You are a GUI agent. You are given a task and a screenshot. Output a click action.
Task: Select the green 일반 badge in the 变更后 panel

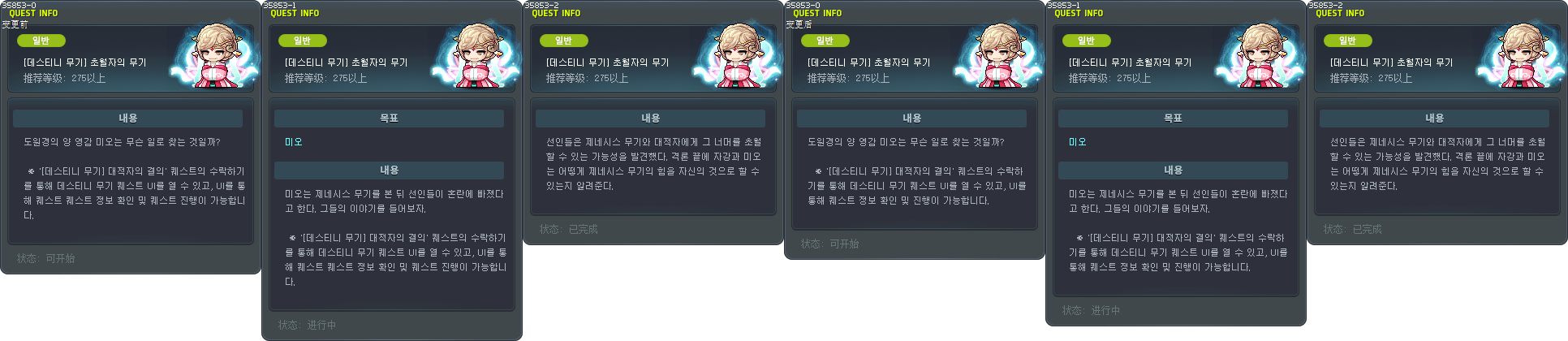[x=825, y=41]
